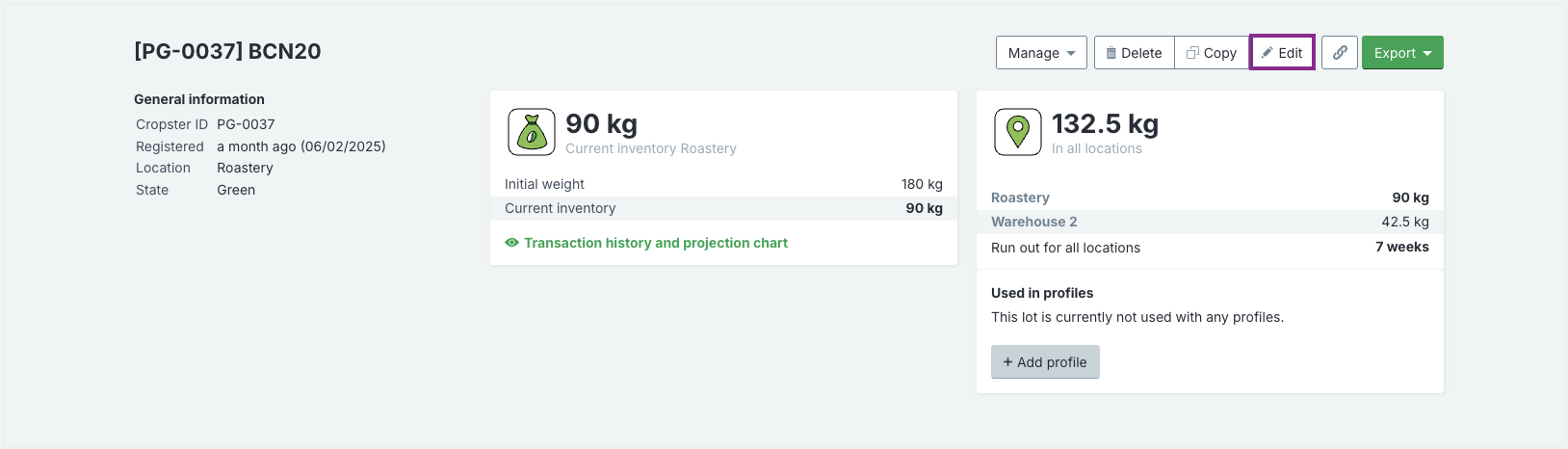Click the Export caret arrow
The height and width of the screenshot is (449, 1568).
click(x=1427, y=54)
